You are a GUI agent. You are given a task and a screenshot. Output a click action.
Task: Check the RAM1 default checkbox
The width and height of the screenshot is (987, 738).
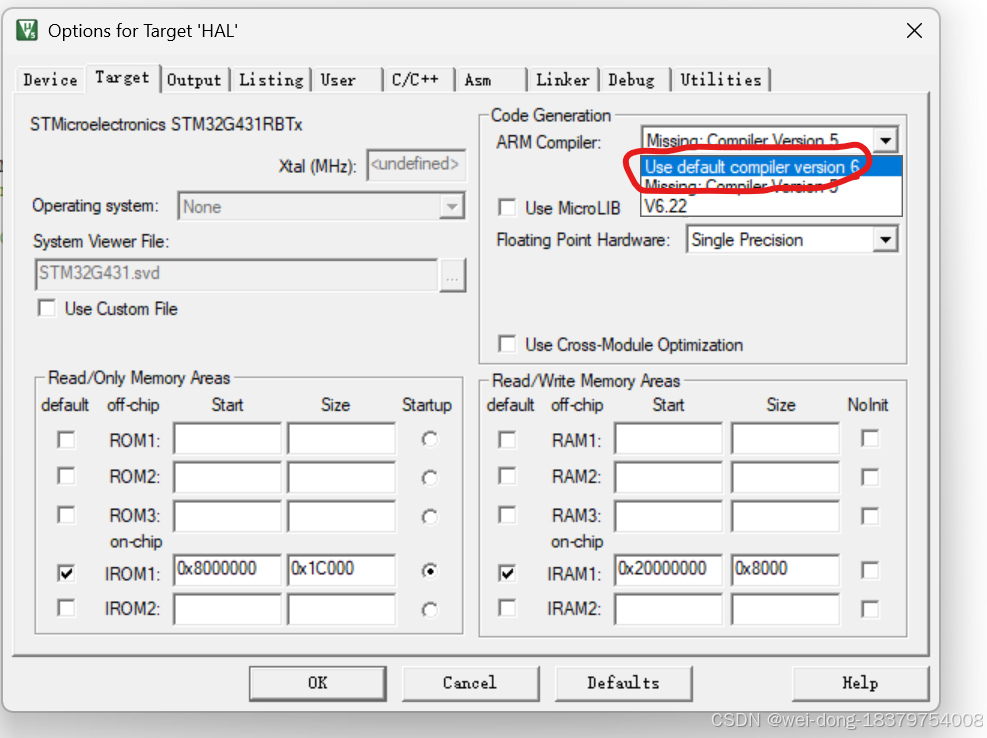(507, 439)
